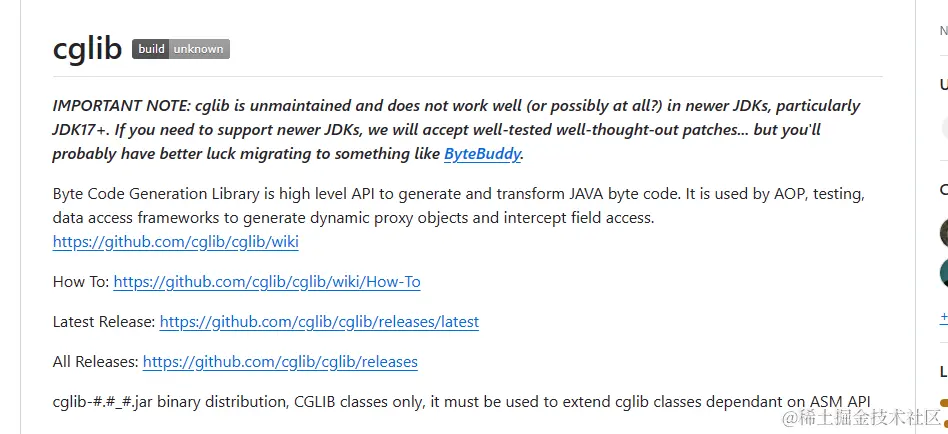The image size is (948, 434).
Task: Click the cglib README heading
Action: pos(88,48)
